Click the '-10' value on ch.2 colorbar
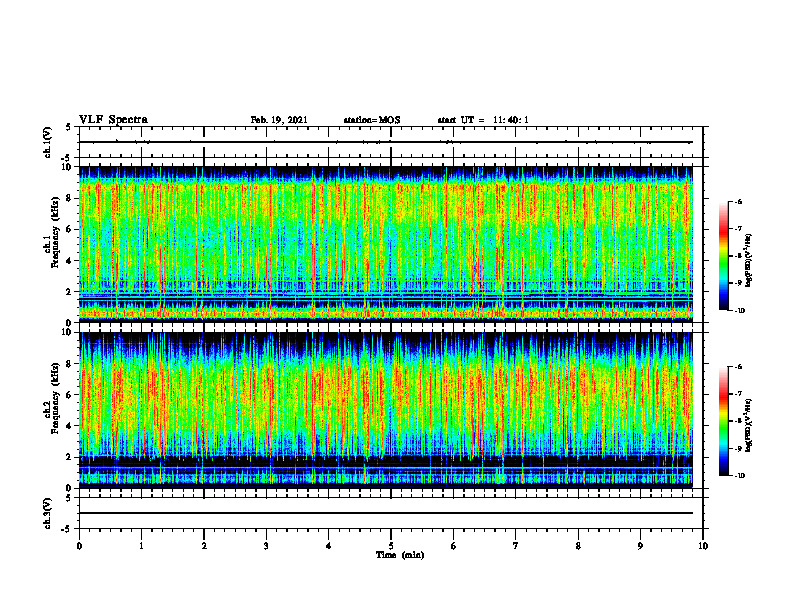This screenshot has height=612, width=792. pyautogui.click(x=739, y=476)
